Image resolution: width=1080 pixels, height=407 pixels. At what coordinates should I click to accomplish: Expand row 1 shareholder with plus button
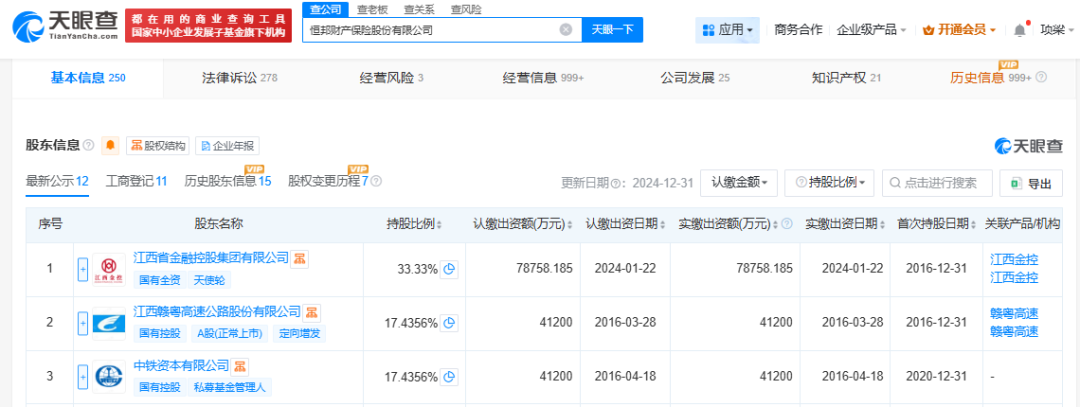point(83,269)
